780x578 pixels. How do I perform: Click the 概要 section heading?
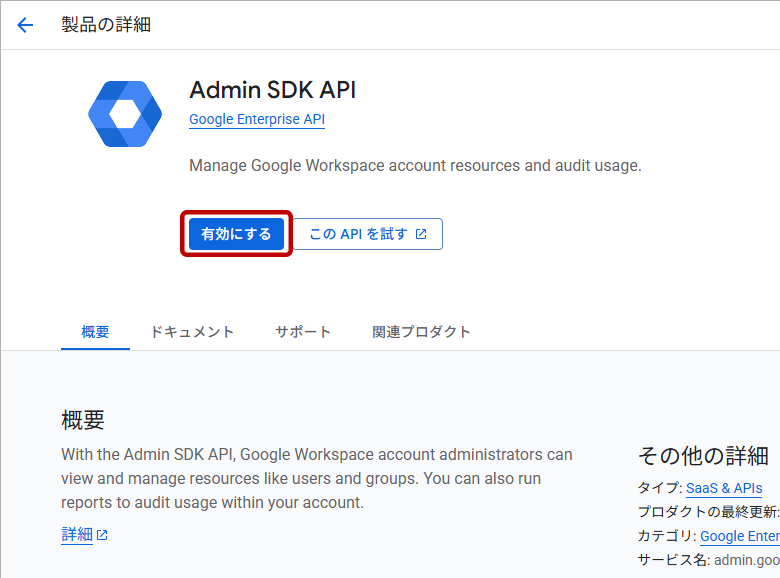83,419
